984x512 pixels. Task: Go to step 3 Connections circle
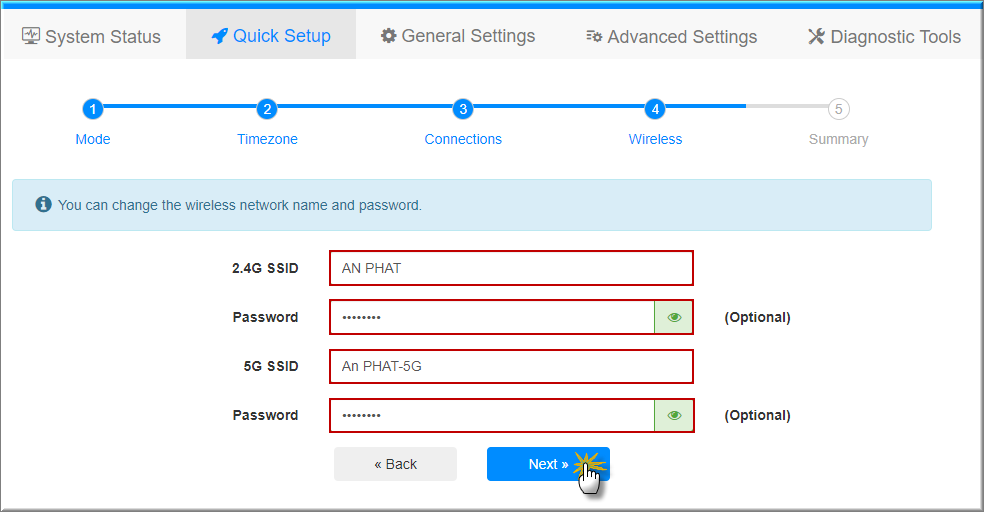tap(462, 109)
